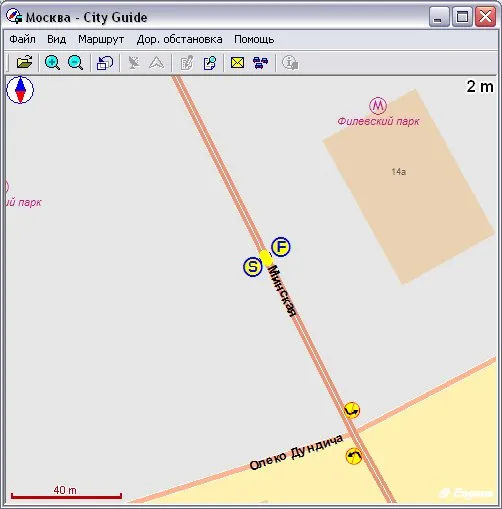Viewport: 502px width, 509px height.
Task: Click the route notes search icon
Action: click(x=210, y=62)
